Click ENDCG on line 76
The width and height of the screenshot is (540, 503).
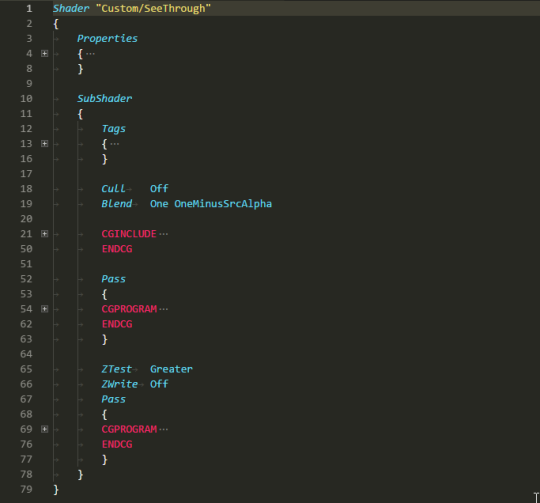point(117,444)
